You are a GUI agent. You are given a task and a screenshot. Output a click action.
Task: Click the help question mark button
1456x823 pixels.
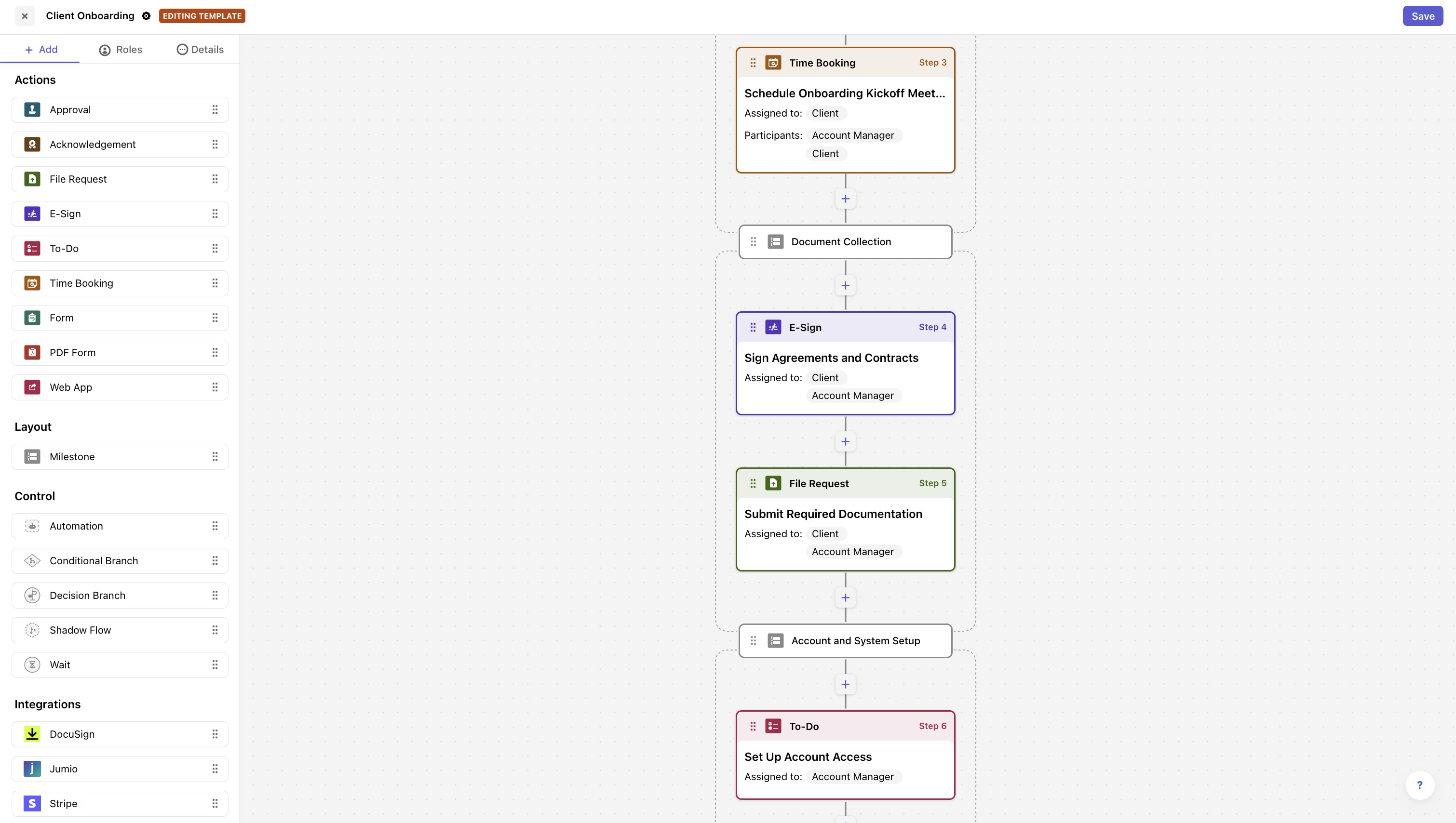point(1420,785)
